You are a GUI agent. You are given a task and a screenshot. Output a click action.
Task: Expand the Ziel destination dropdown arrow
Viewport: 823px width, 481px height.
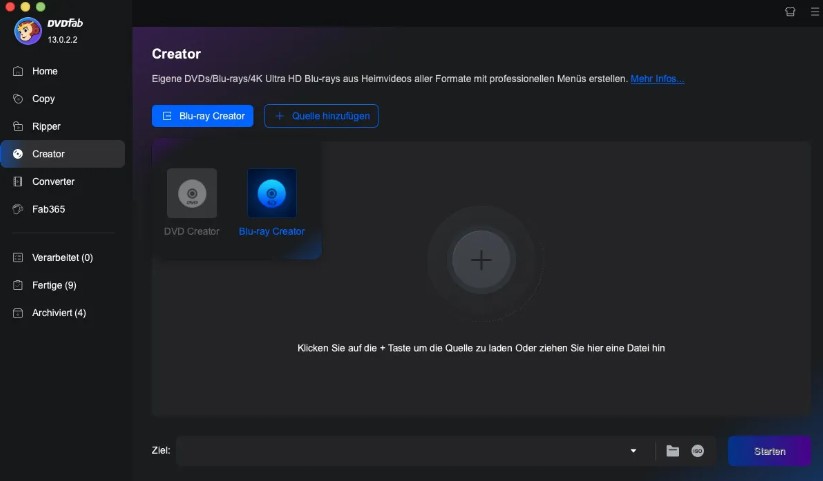pos(634,451)
